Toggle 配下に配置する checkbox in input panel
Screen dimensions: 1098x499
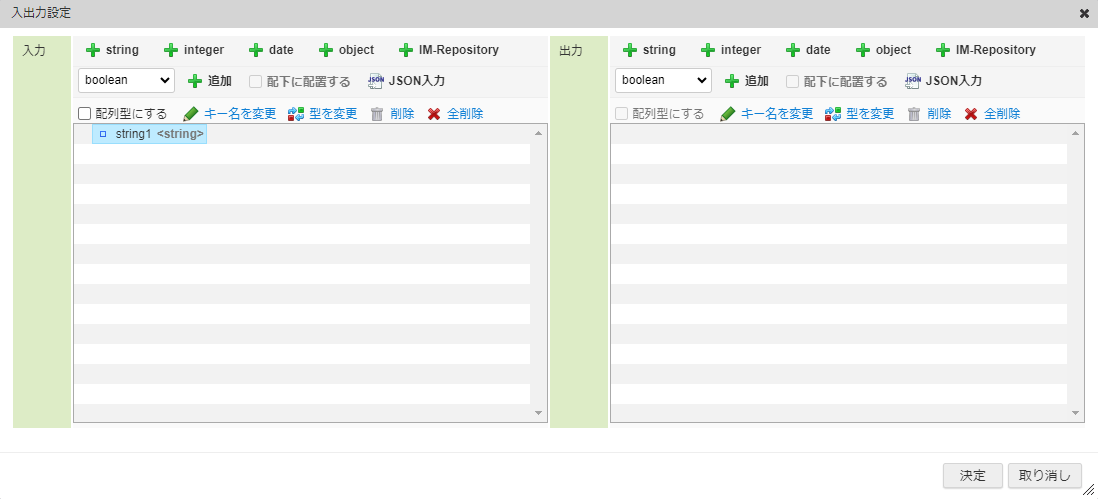click(x=256, y=81)
